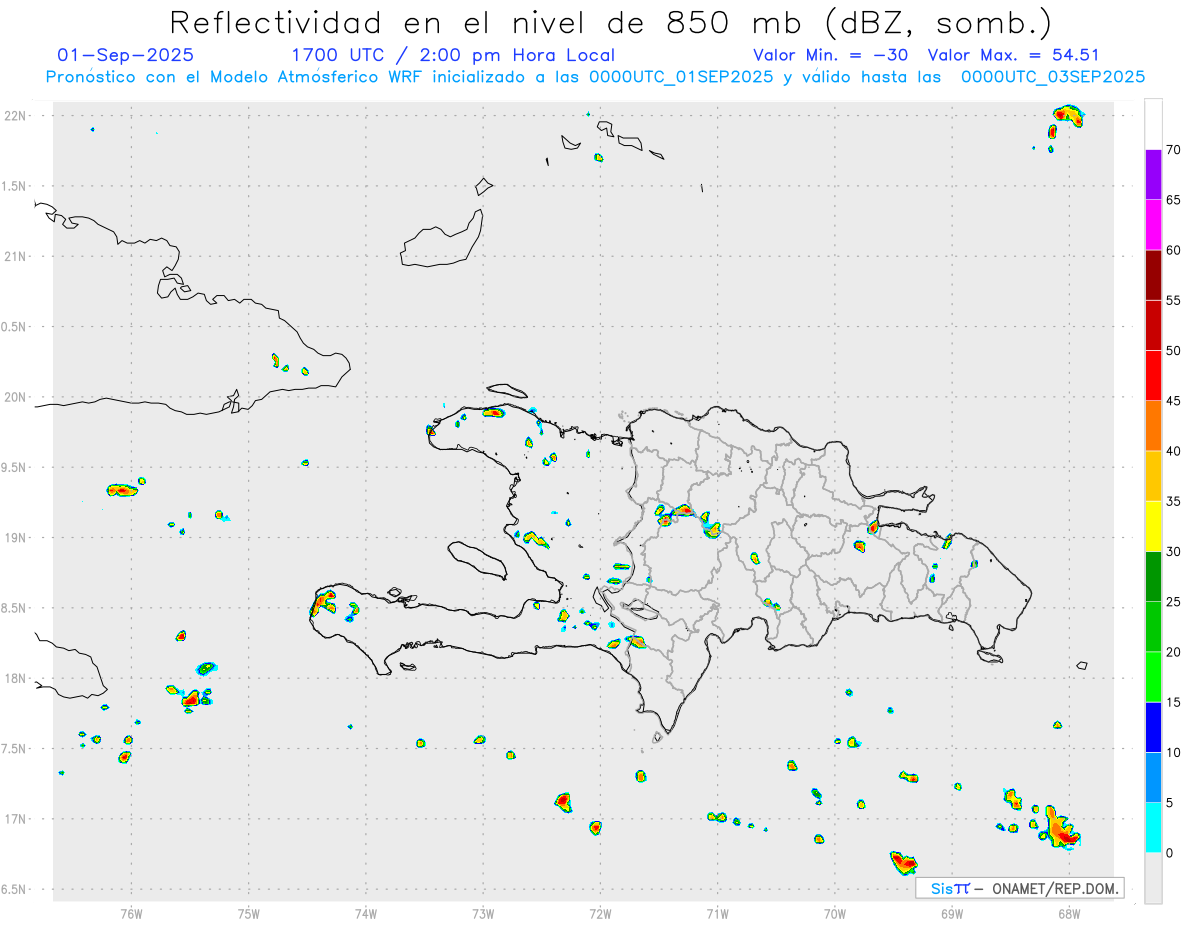Click the colorbar value '60'

click(1173, 250)
